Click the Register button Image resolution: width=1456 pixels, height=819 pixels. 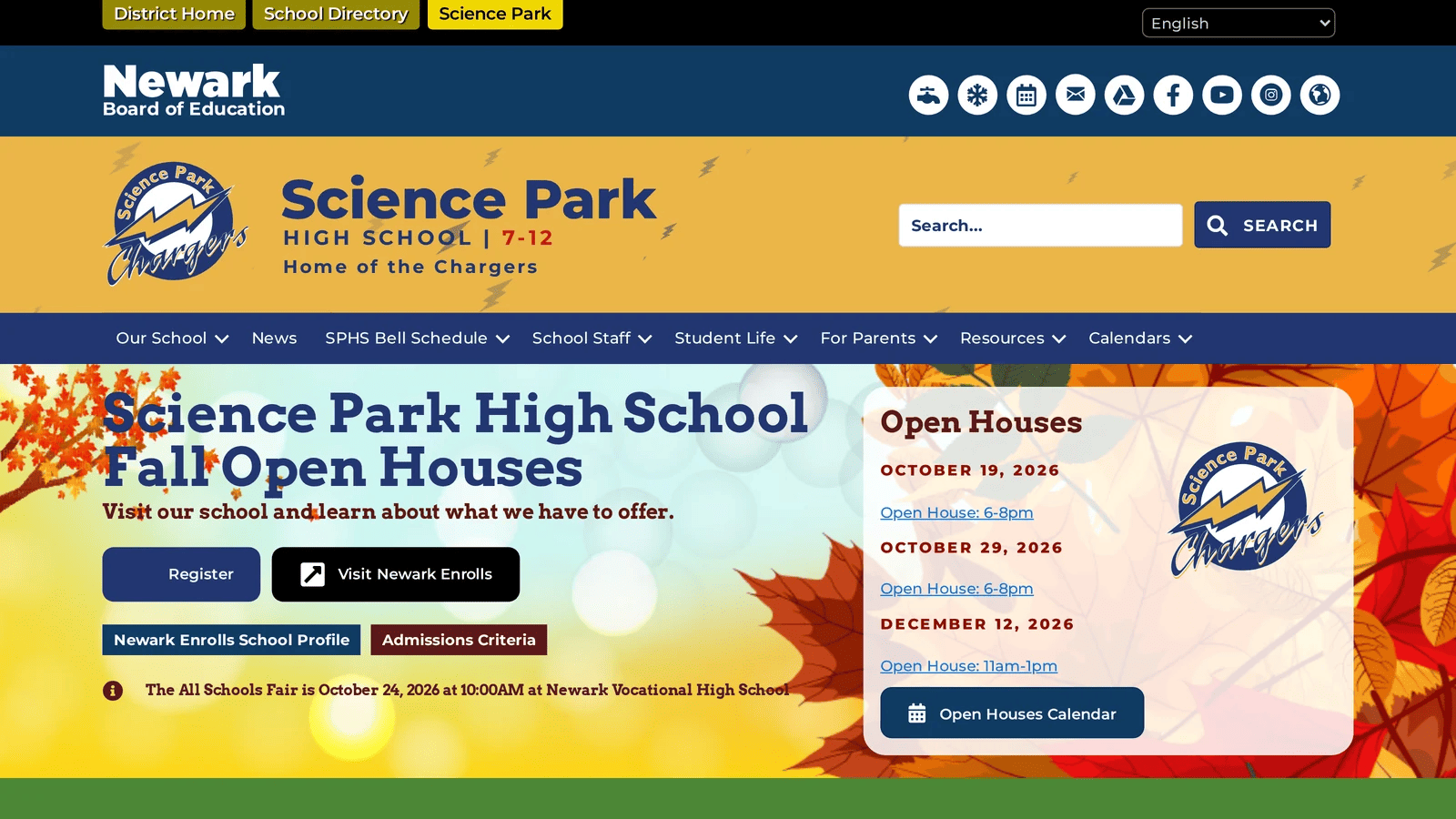pos(181,574)
